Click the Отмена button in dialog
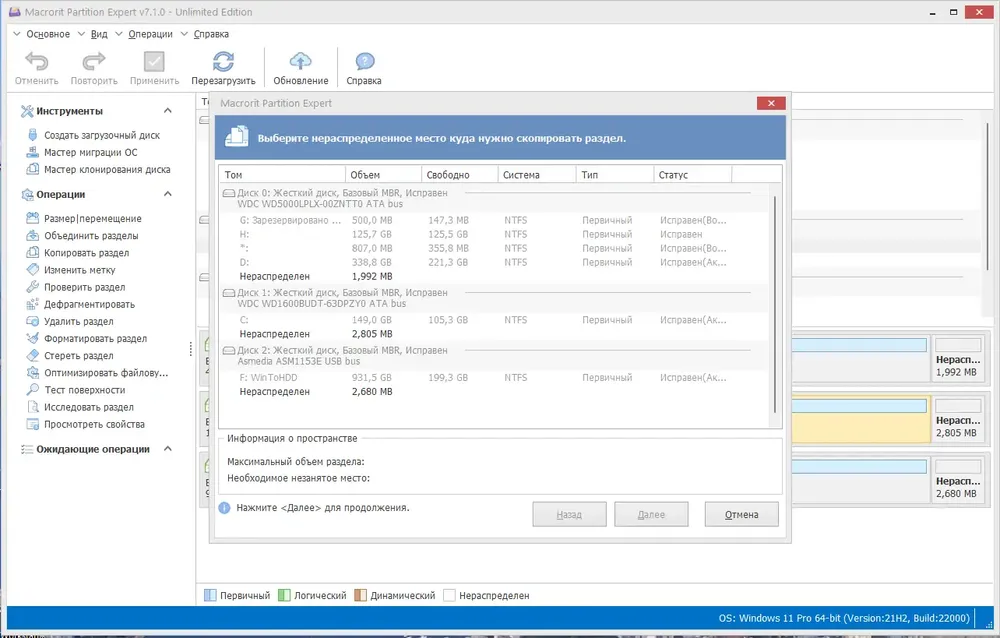This screenshot has width=1000, height=638. point(741,514)
